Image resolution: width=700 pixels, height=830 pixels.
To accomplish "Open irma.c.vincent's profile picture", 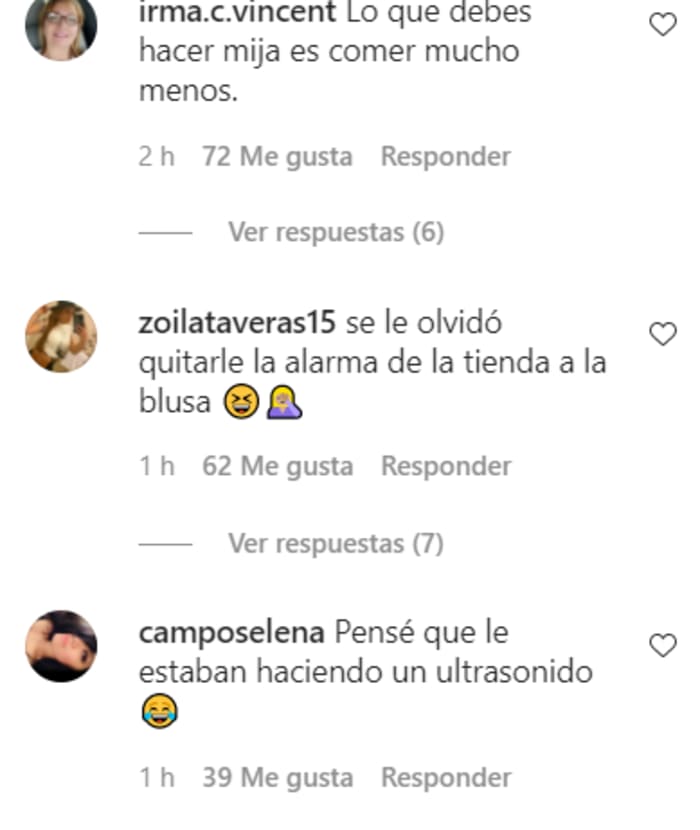I will (x=61, y=26).
